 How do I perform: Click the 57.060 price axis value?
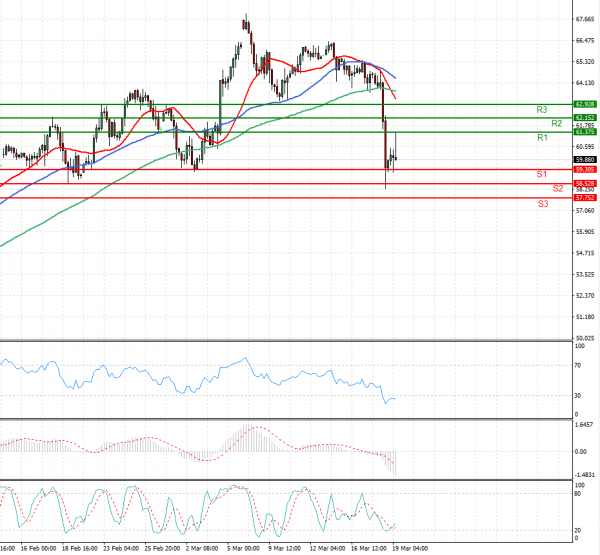[x=585, y=211]
